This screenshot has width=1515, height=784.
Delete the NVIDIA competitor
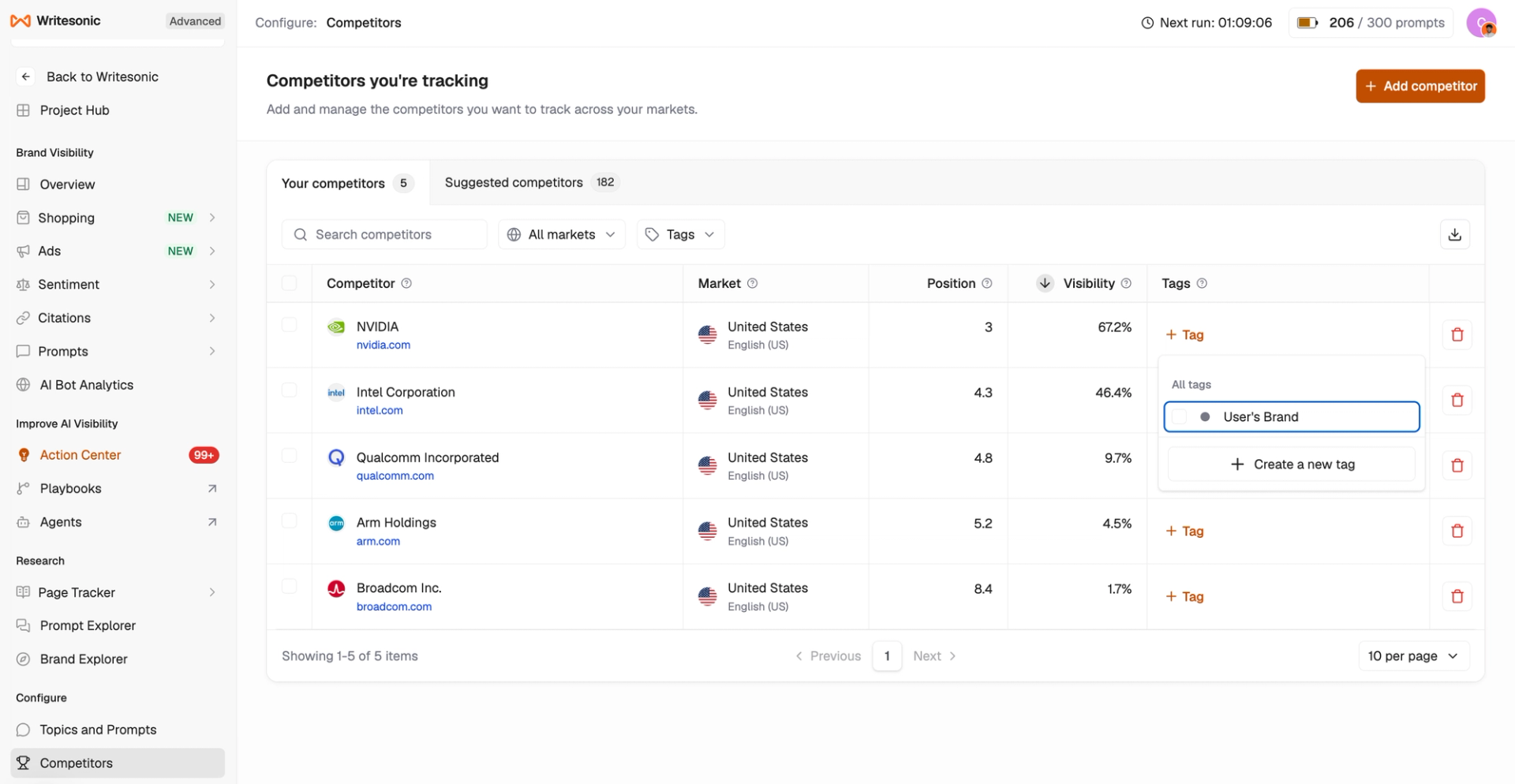[x=1457, y=334]
